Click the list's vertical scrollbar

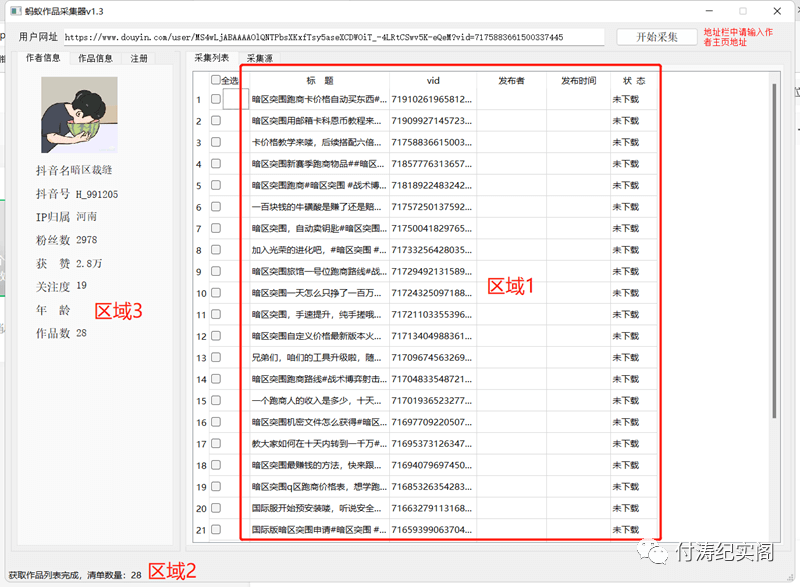pos(774,250)
